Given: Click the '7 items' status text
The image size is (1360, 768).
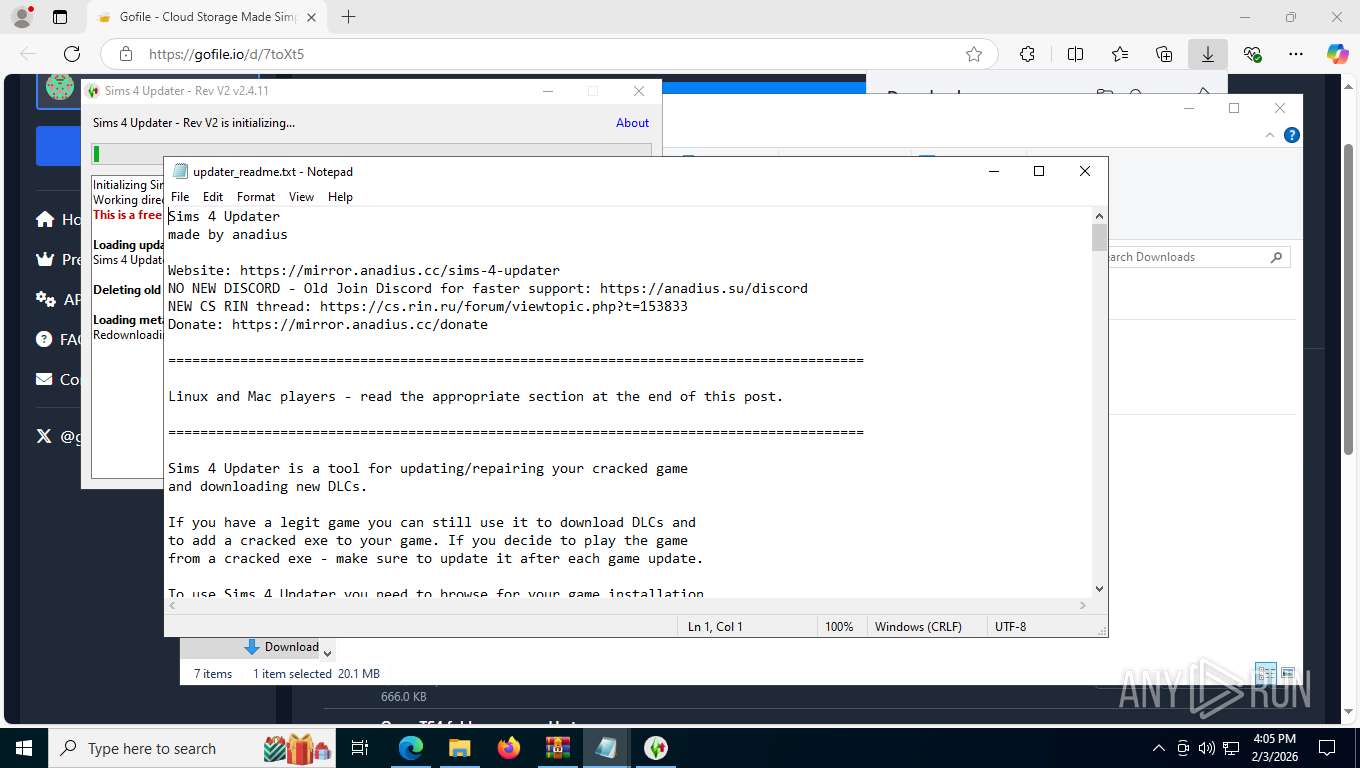Looking at the screenshot, I should point(213,674).
